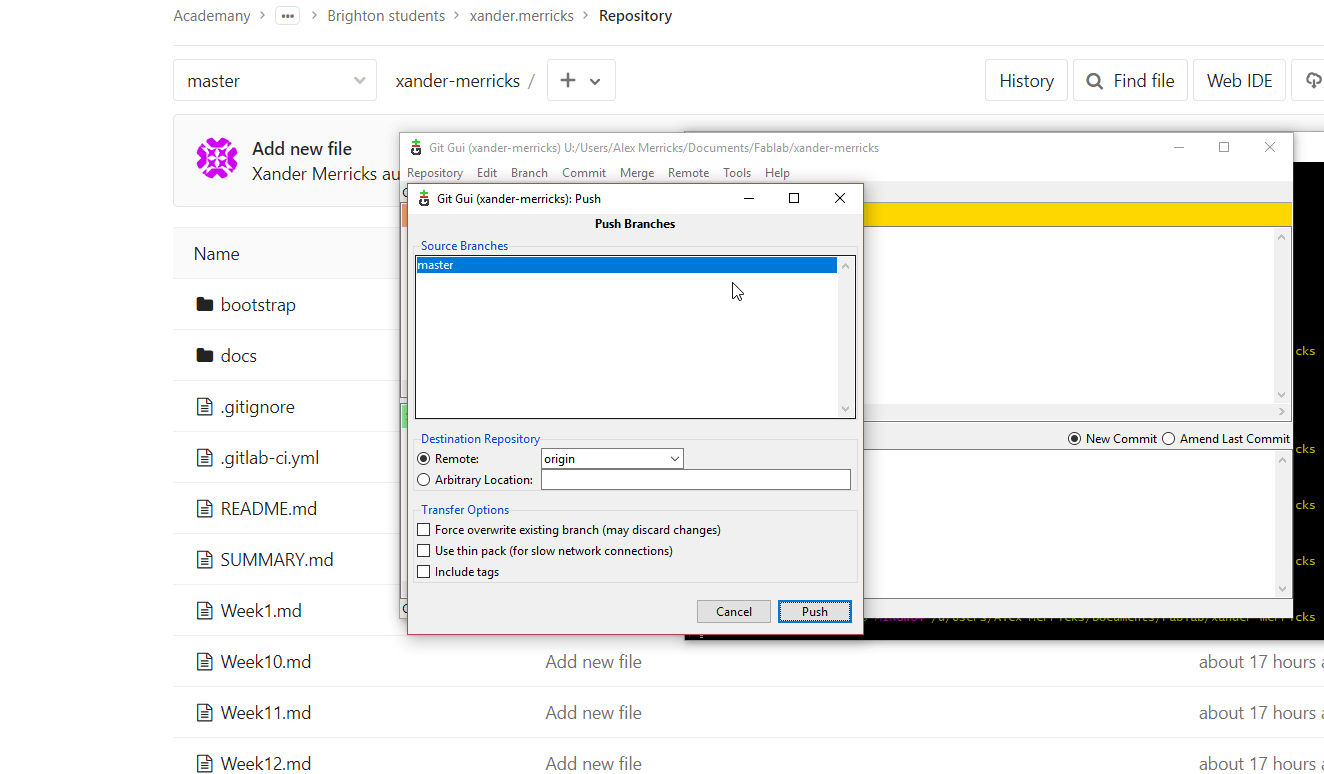Screen dimensions: 1324x774
Task: Go to Brighton students in the breadcrumb
Action: [386, 16]
